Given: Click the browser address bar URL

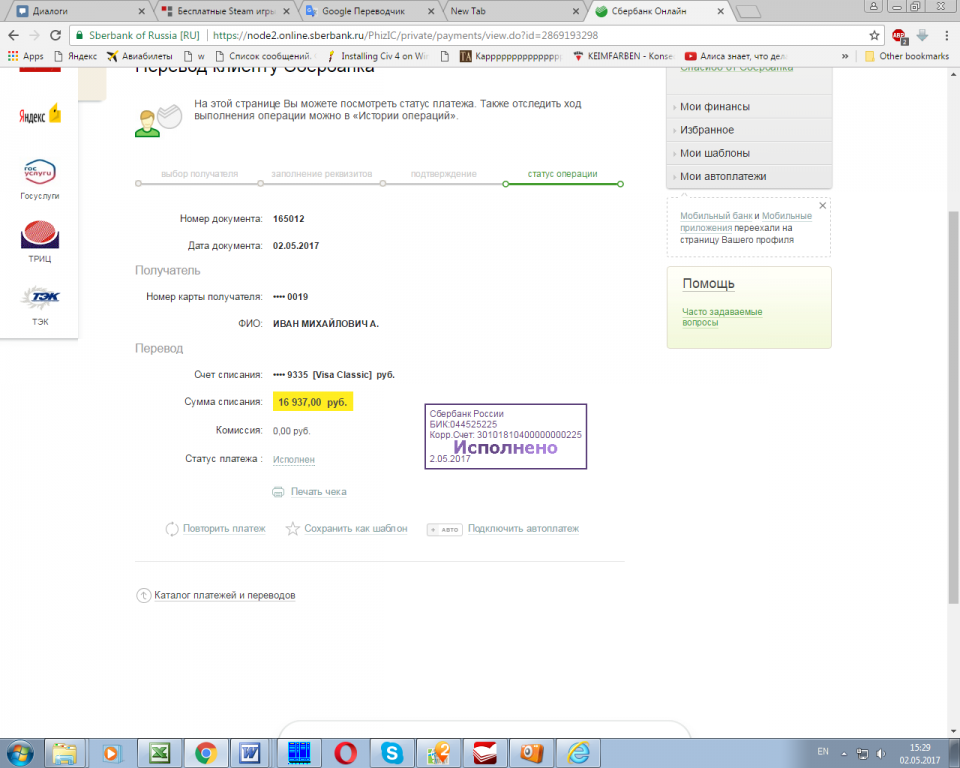Looking at the screenshot, I should pyautogui.click(x=405, y=36).
